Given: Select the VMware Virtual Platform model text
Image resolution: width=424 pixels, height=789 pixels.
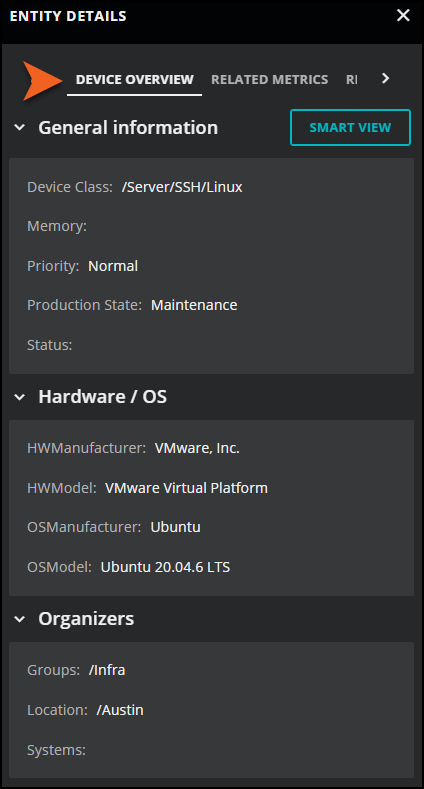Looking at the screenshot, I should [186, 488].
